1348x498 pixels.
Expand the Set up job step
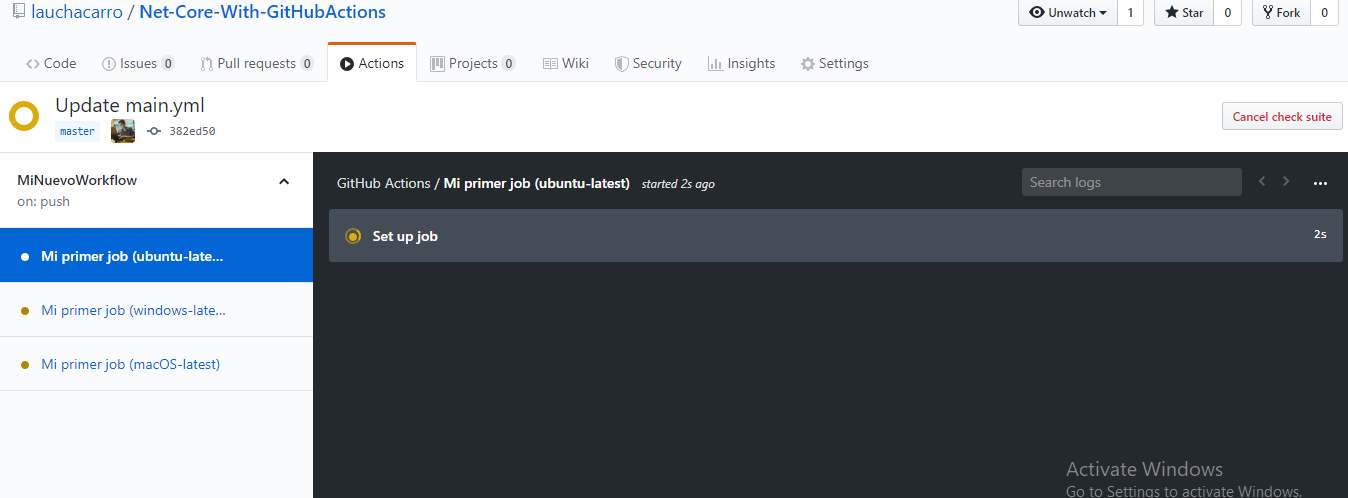point(835,236)
